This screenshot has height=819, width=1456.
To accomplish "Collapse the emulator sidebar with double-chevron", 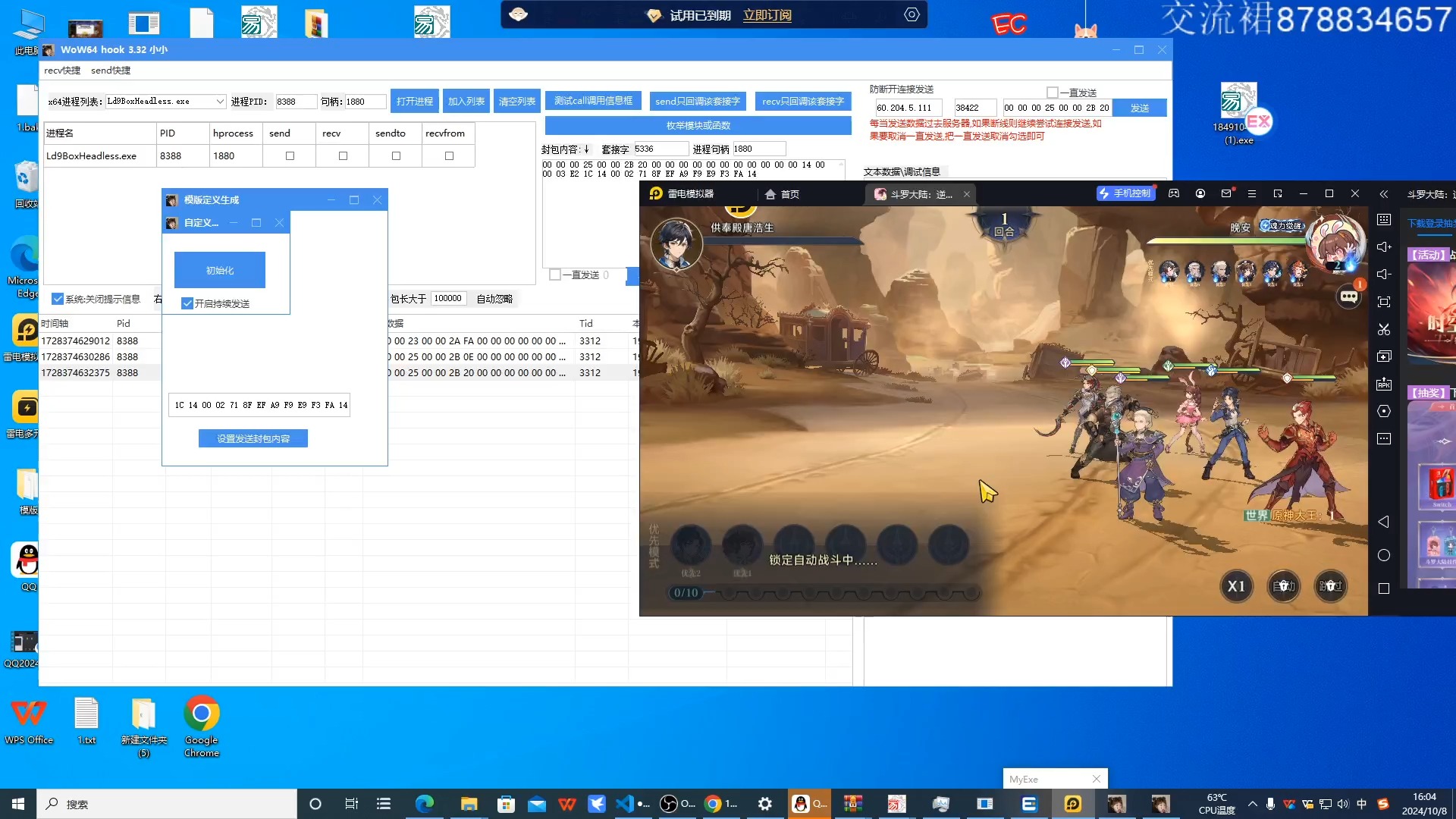I will pyautogui.click(x=1384, y=194).
